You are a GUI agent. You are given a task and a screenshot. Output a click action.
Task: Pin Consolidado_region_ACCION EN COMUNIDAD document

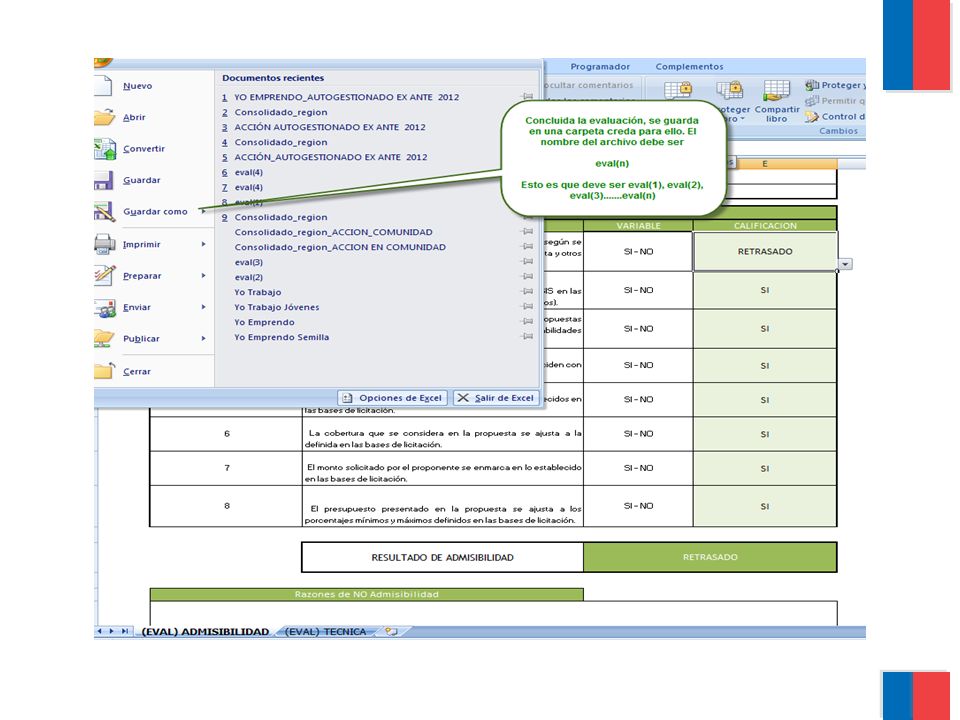click(x=527, y=247)
